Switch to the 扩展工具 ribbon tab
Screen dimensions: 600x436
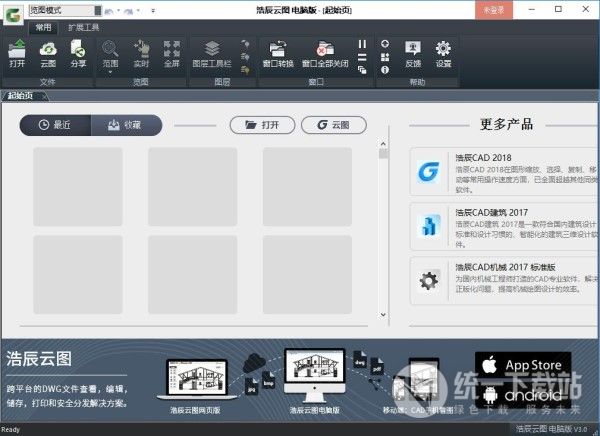pyautogui.click(x=83, y=27)
